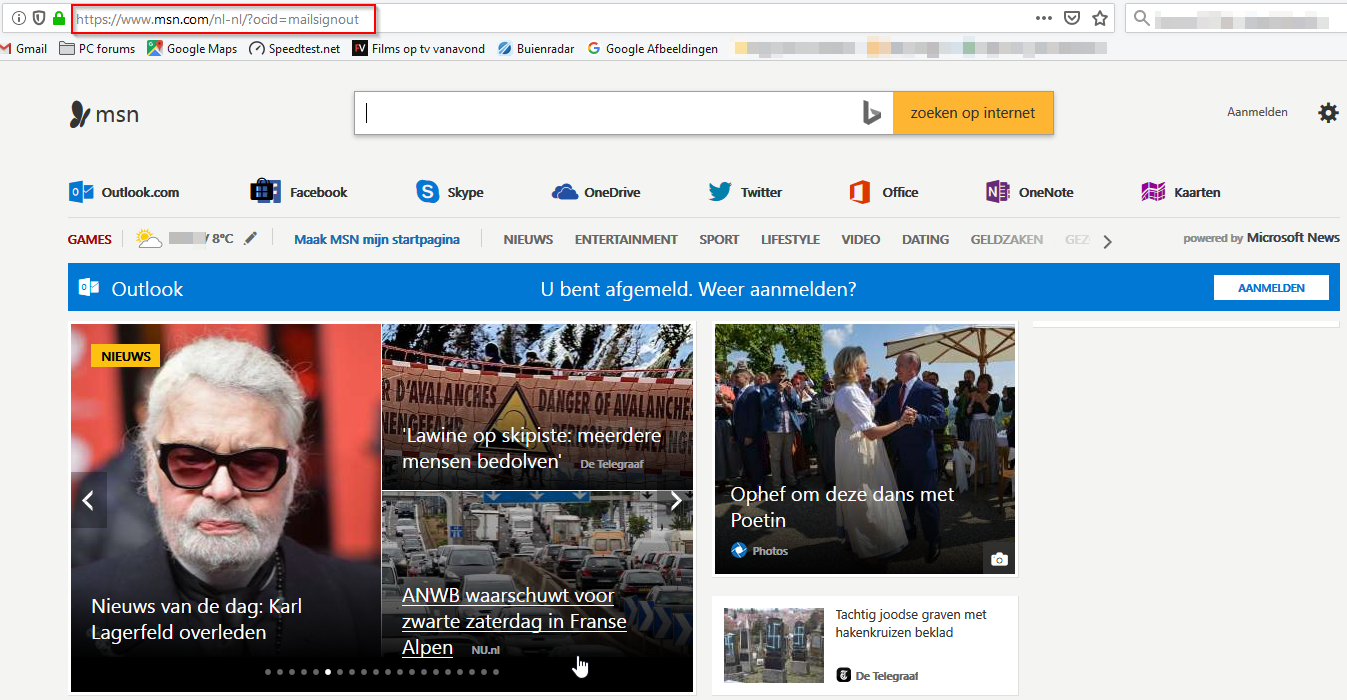The width and height of the screenshot is (1347, 700).
Task: Show next slide in news carousel
Action: point(676,501)
